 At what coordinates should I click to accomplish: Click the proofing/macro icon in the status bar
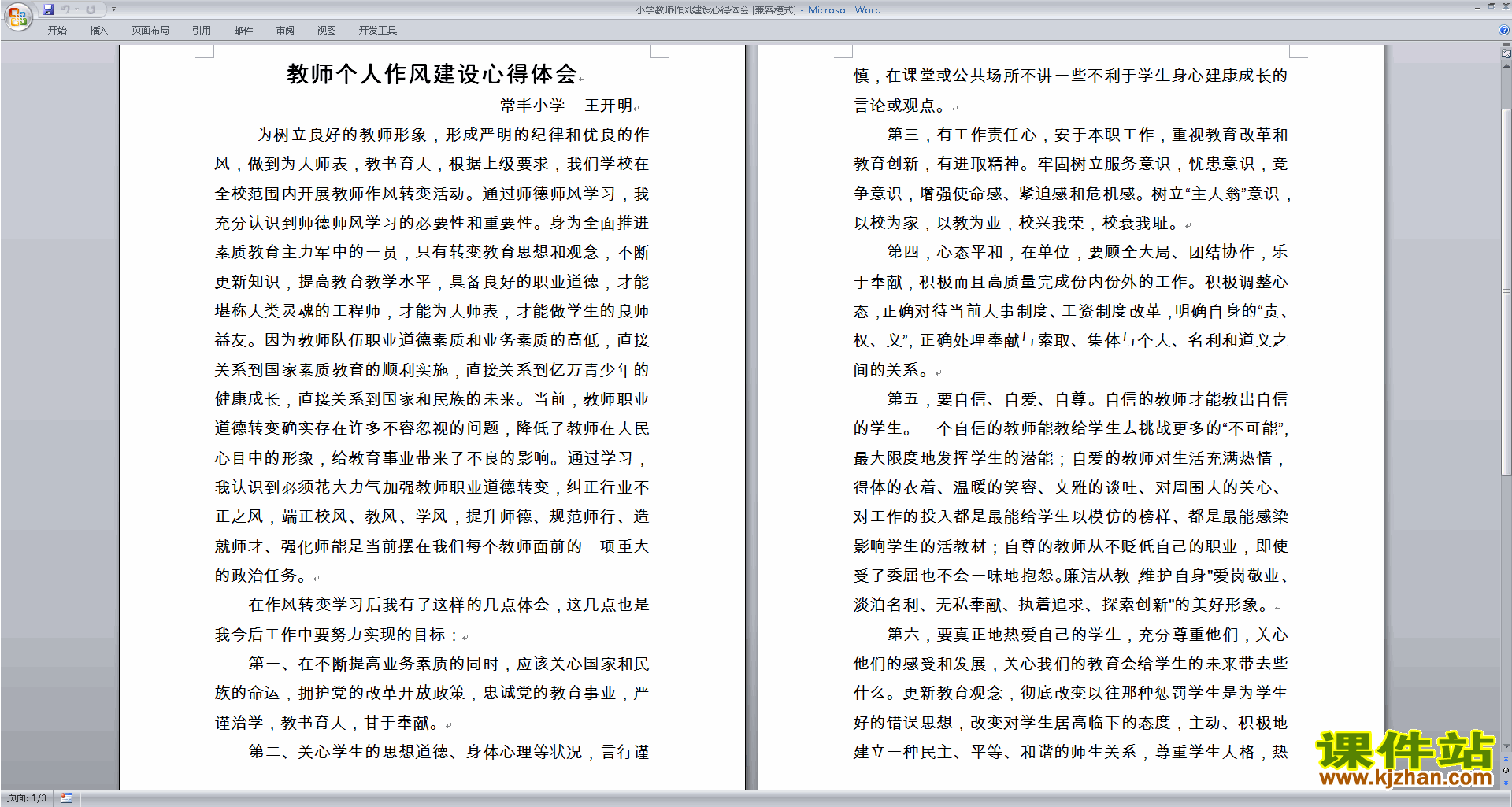tap(66, 798)
